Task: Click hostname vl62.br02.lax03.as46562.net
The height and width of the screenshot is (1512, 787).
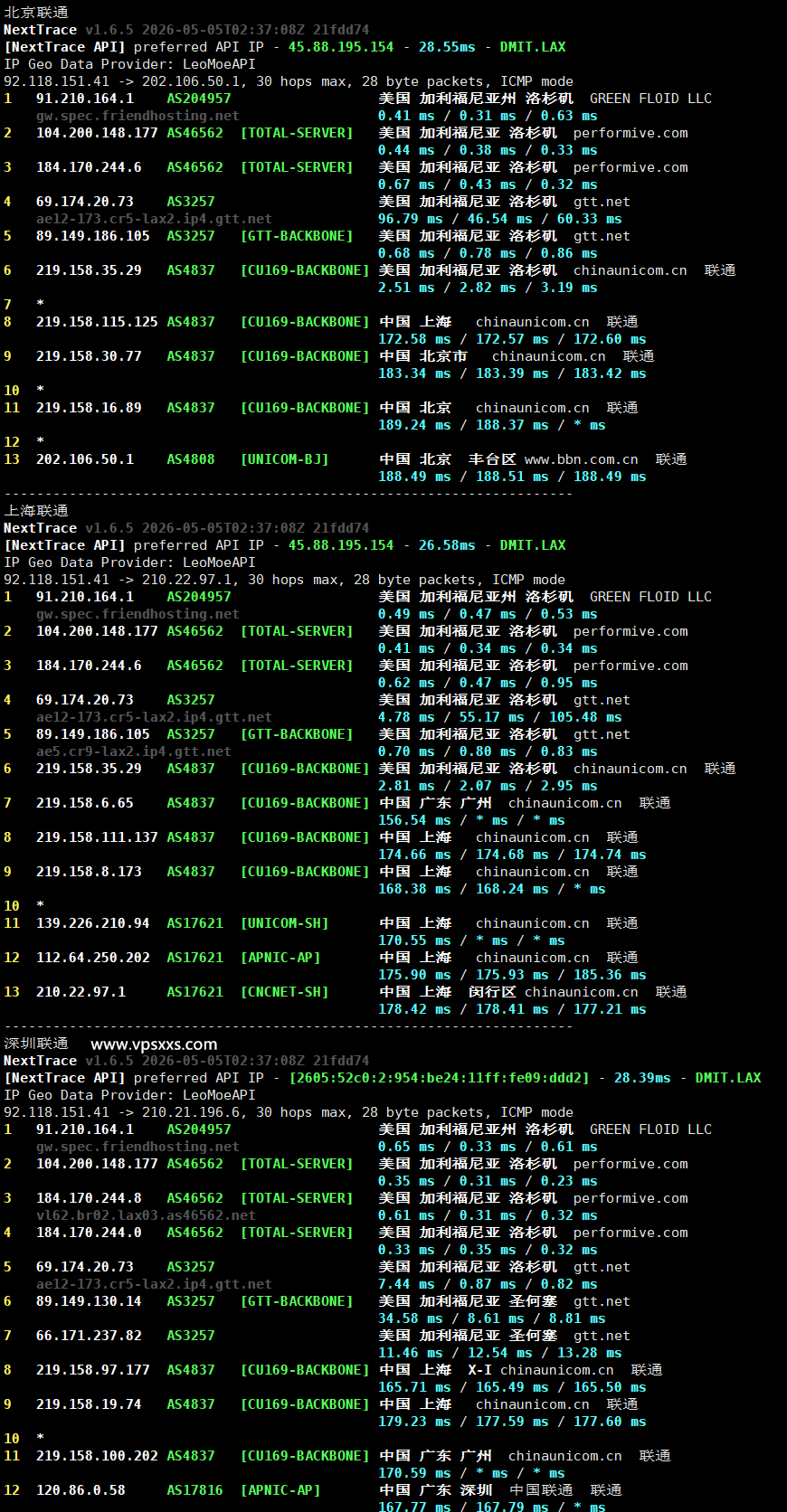Action: click(146, 1215)
